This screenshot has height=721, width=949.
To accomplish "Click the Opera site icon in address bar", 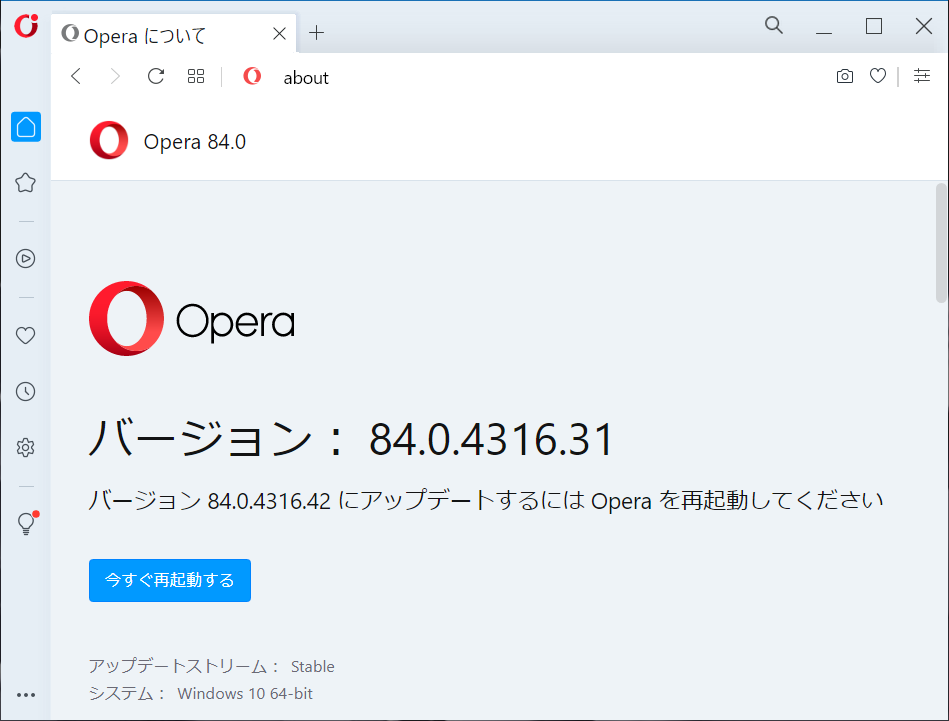I will click(x=252, y=76).
